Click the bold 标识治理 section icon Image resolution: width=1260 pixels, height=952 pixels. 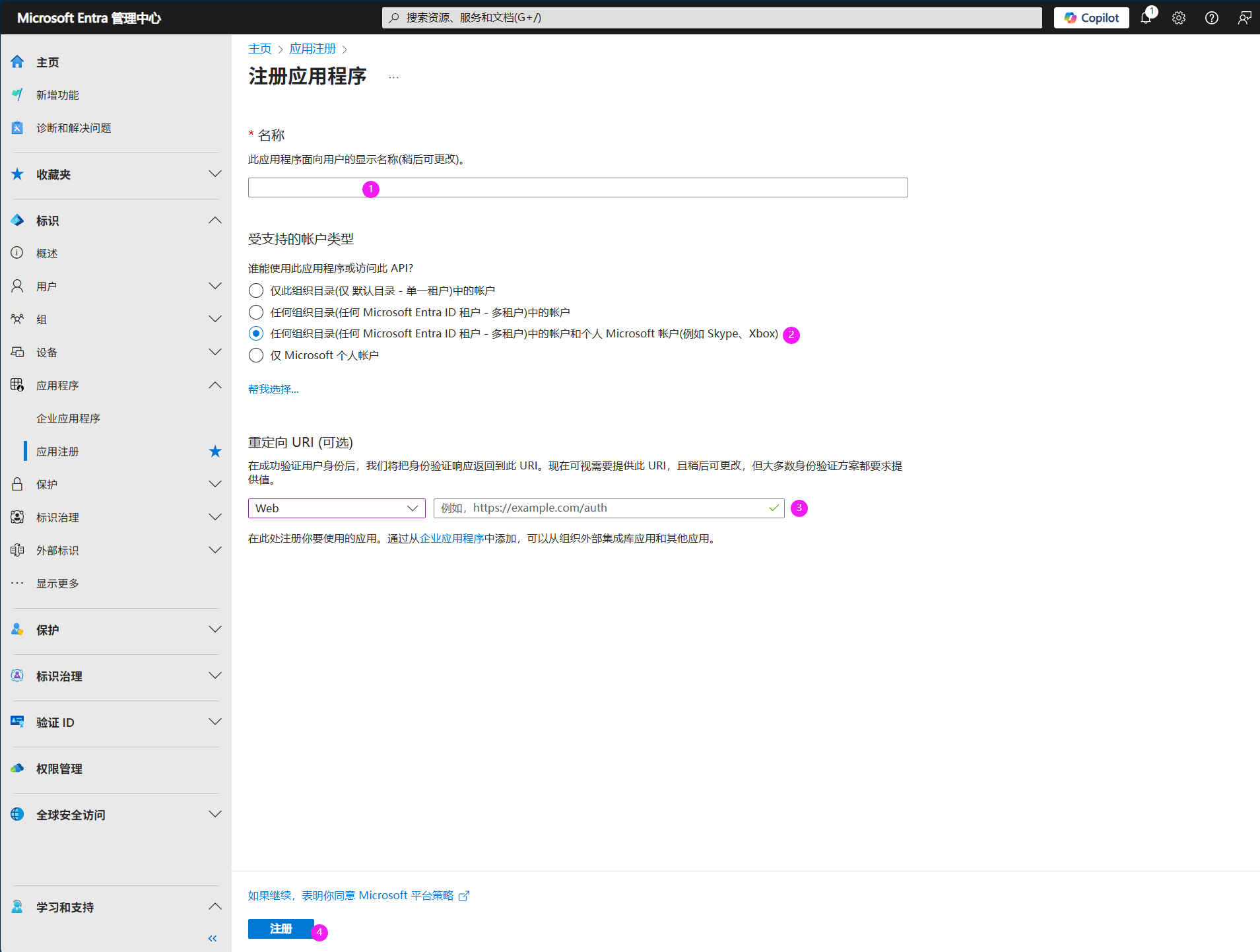point(17,676)
